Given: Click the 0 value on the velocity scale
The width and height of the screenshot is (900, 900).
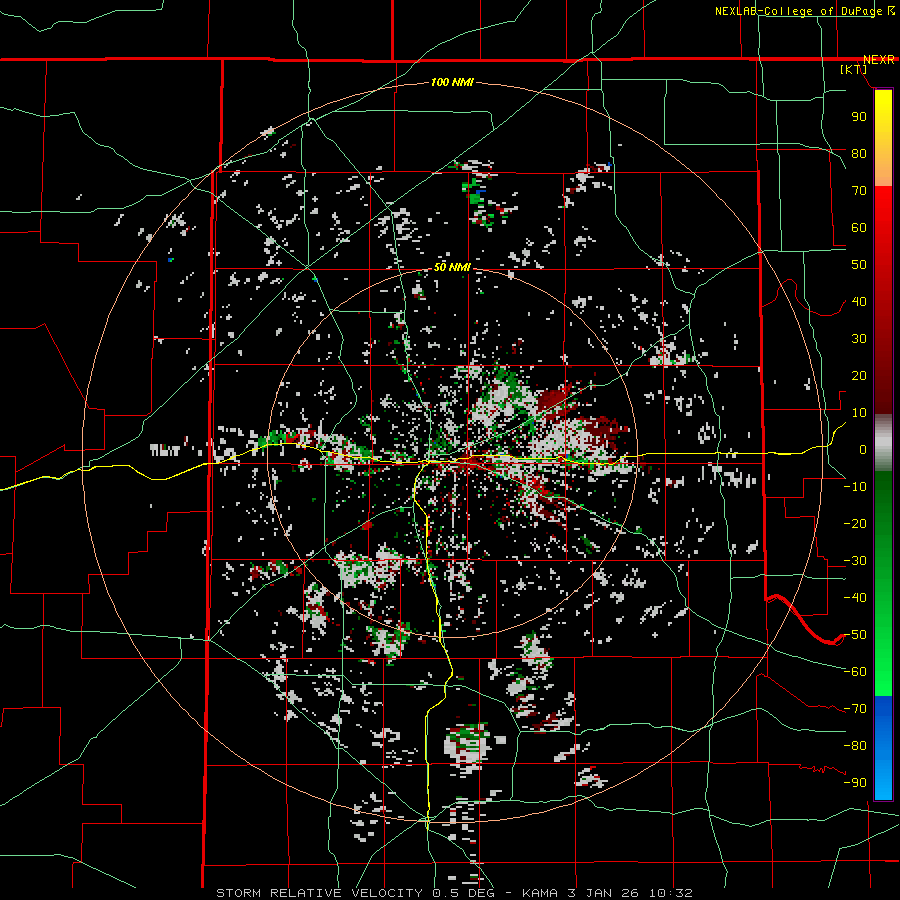Looking at the screenshot, I should [x=863, y=450].
